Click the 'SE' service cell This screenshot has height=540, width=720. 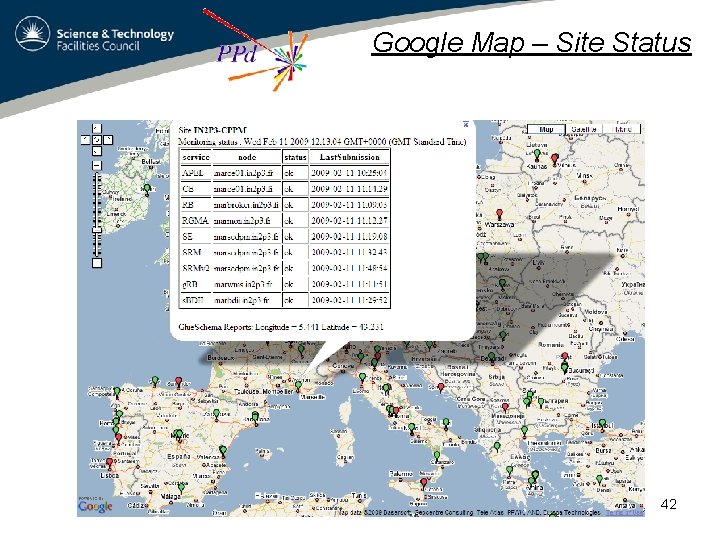(x=196, y=236)
